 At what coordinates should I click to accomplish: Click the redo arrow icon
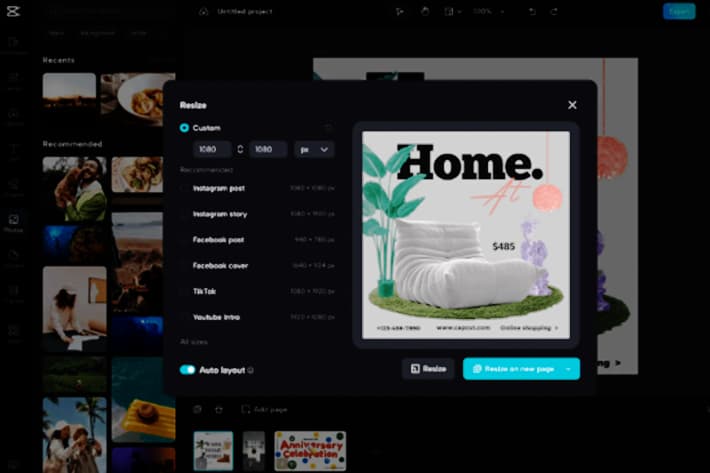554,11
